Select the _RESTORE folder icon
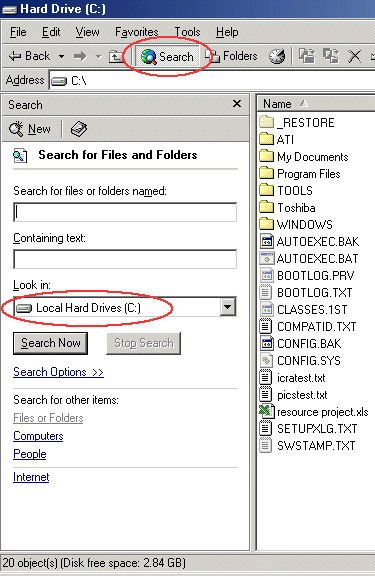The height and width of the screenshot is (576, 375). 266,122
